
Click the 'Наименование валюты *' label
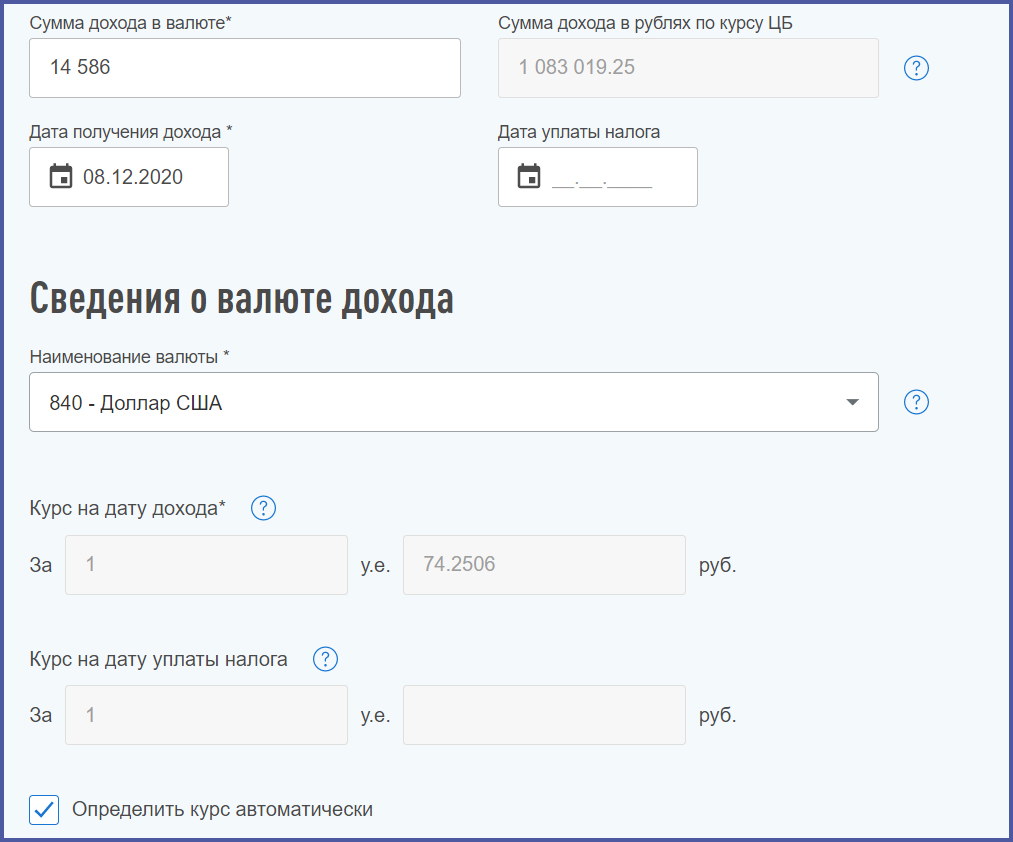tap(129, 357)
